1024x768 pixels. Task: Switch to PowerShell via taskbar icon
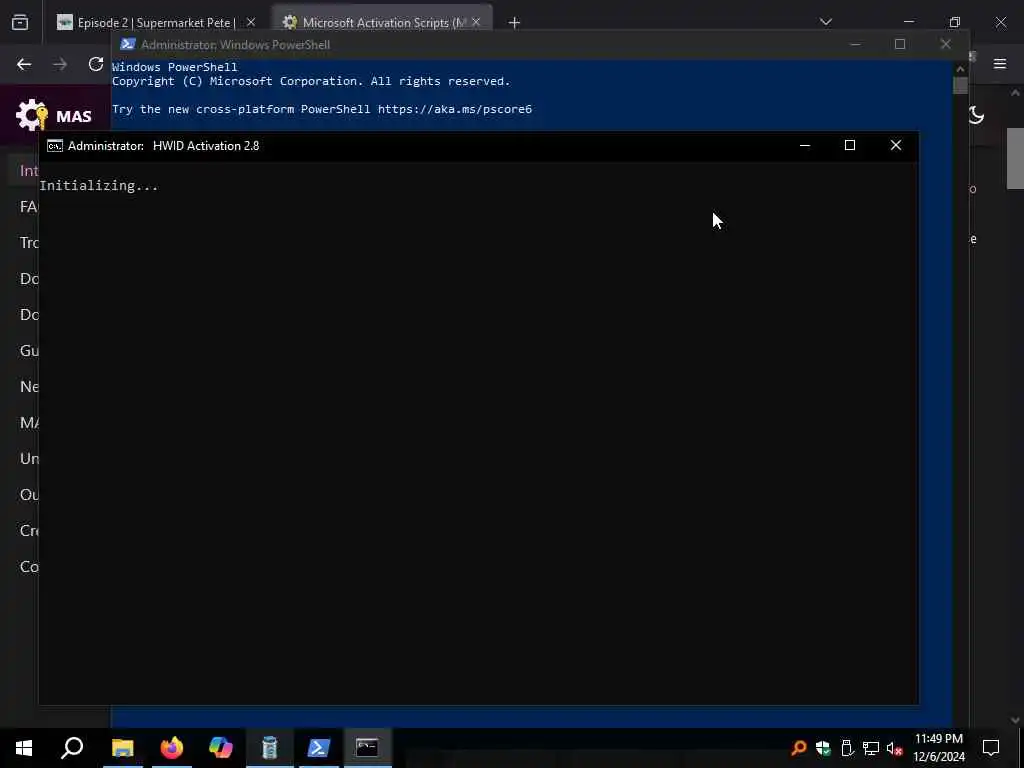click(319, 748)
